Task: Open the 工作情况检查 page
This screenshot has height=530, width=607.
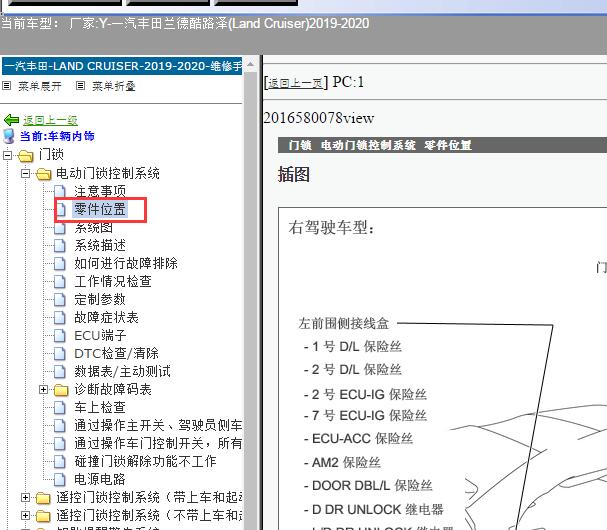Action: 113,281
